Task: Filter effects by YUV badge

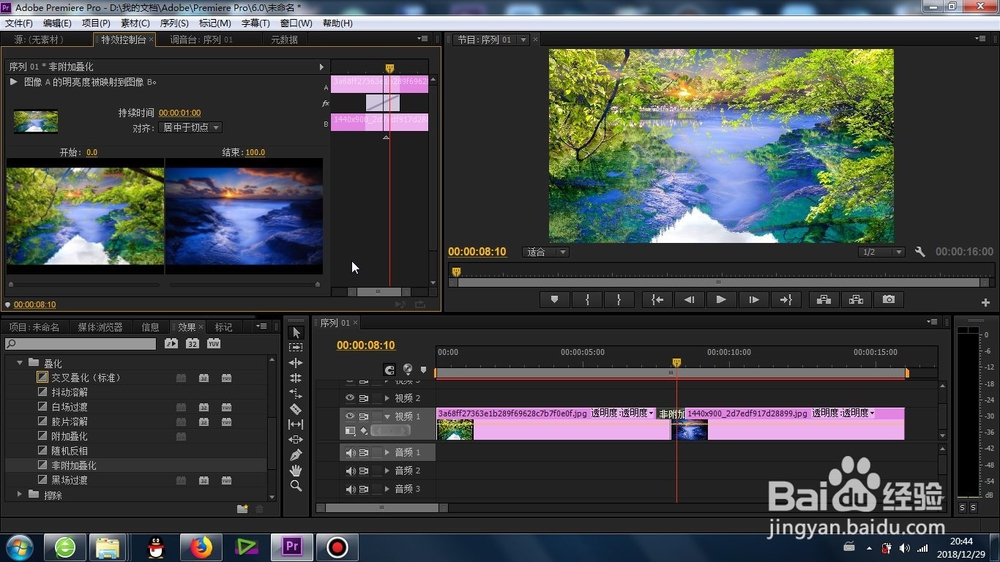Action: click(x=214, y=343)
